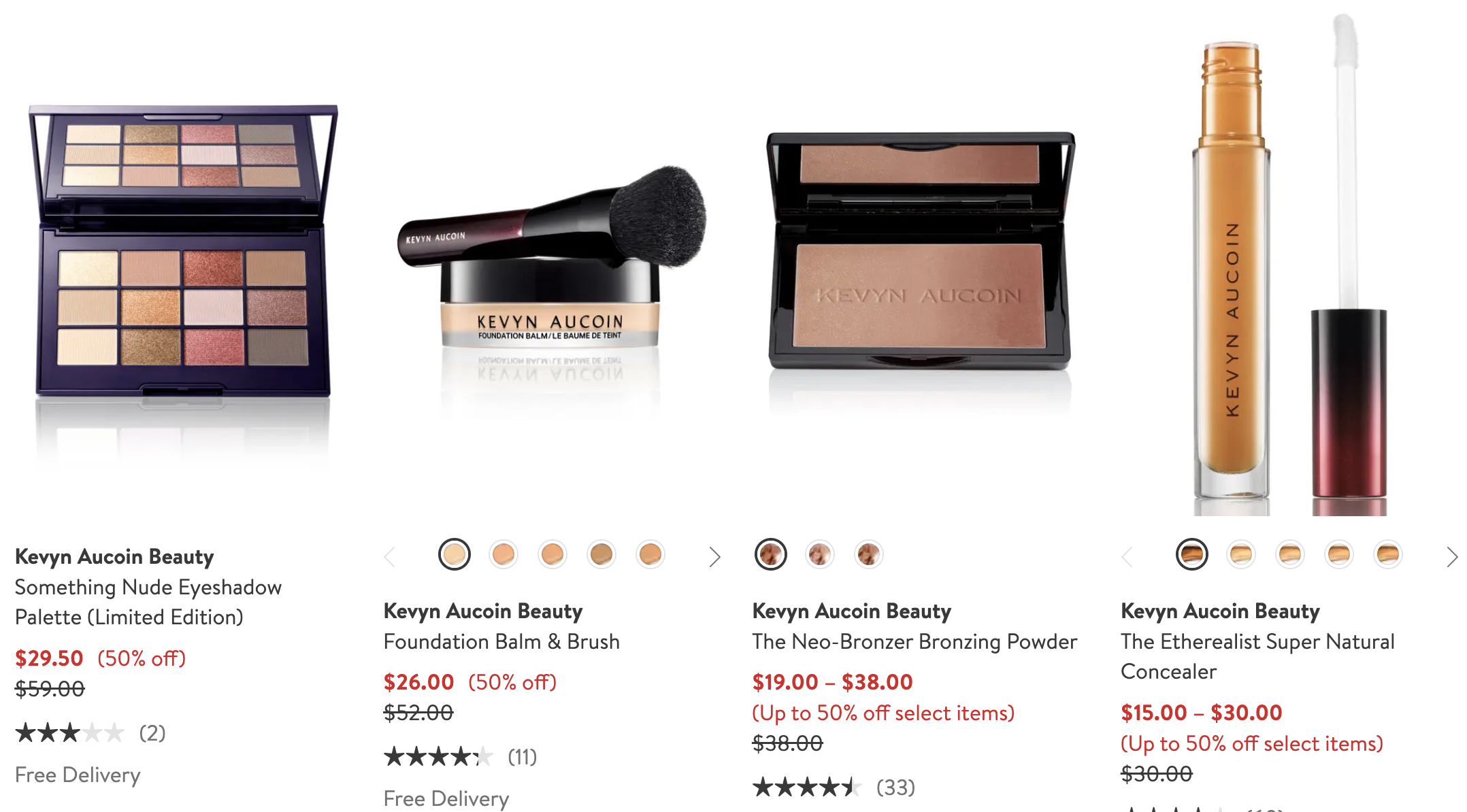This screenshot has width=1467, height=812.
Task: Select the first Etherealist Concealer shade swatch
Action: (1192, 554)
